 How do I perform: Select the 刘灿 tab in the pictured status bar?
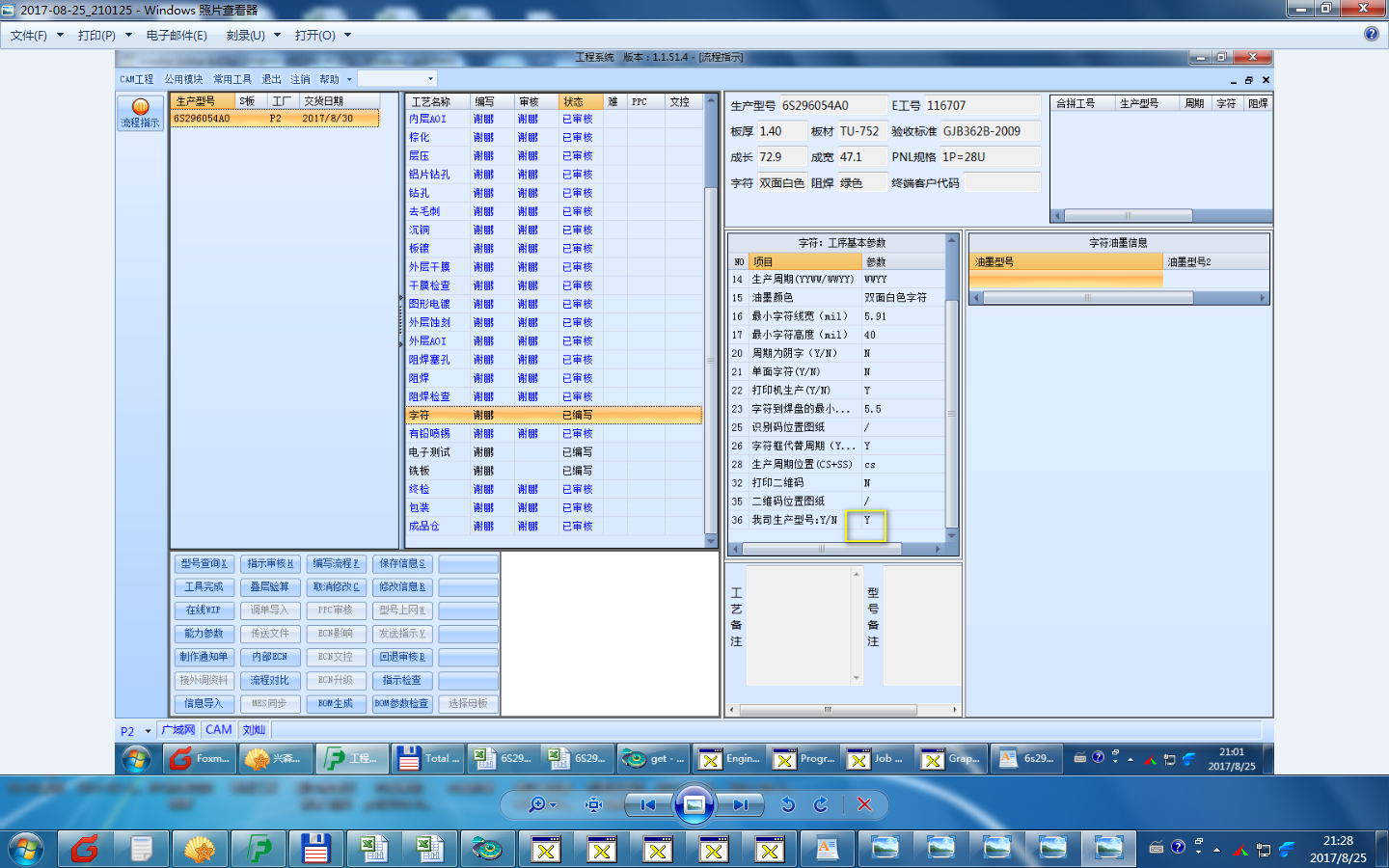254,730
